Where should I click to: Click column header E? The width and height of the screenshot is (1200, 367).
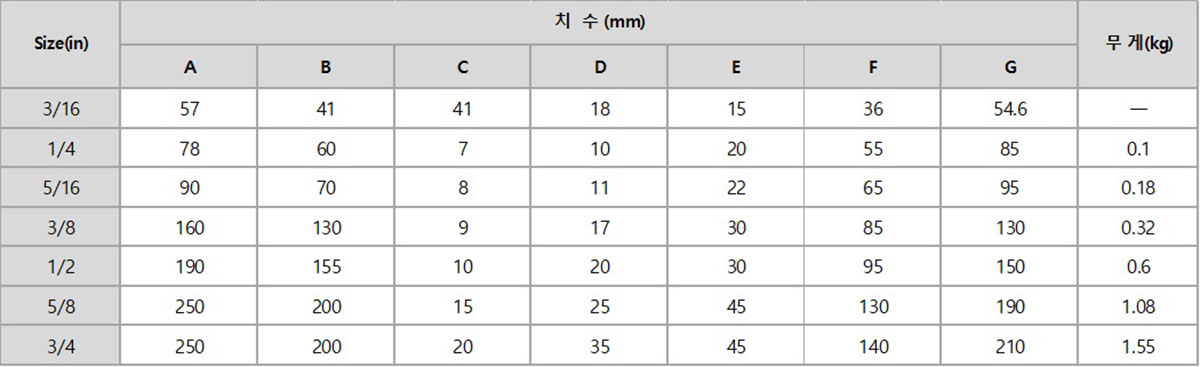pos(736,67)
